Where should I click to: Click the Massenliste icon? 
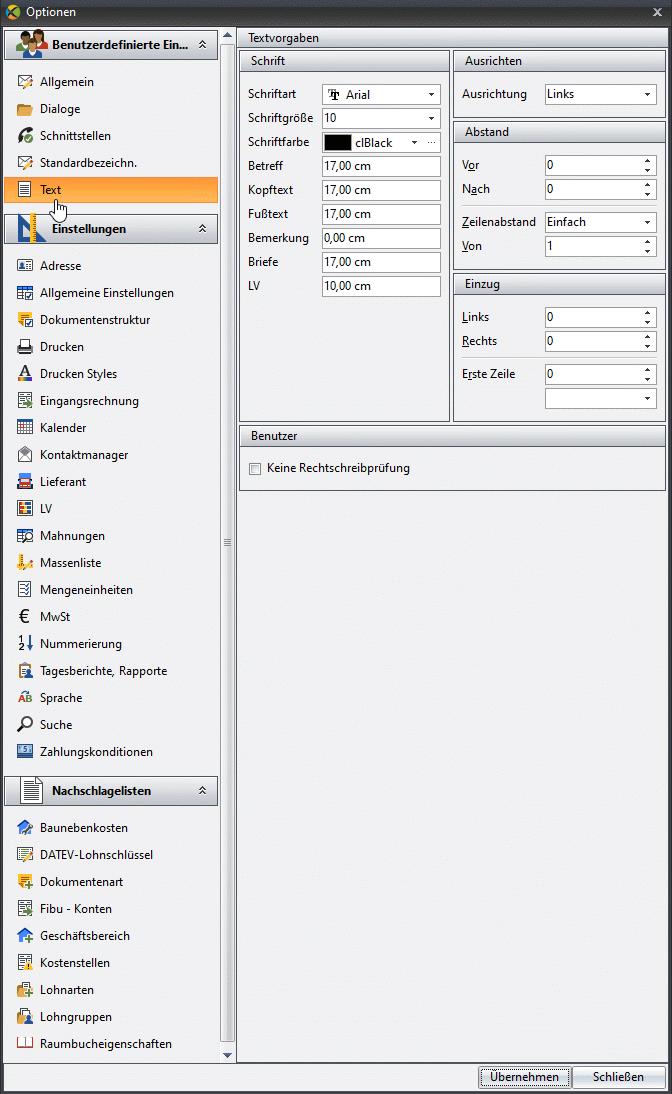click(x=25, y=562)
